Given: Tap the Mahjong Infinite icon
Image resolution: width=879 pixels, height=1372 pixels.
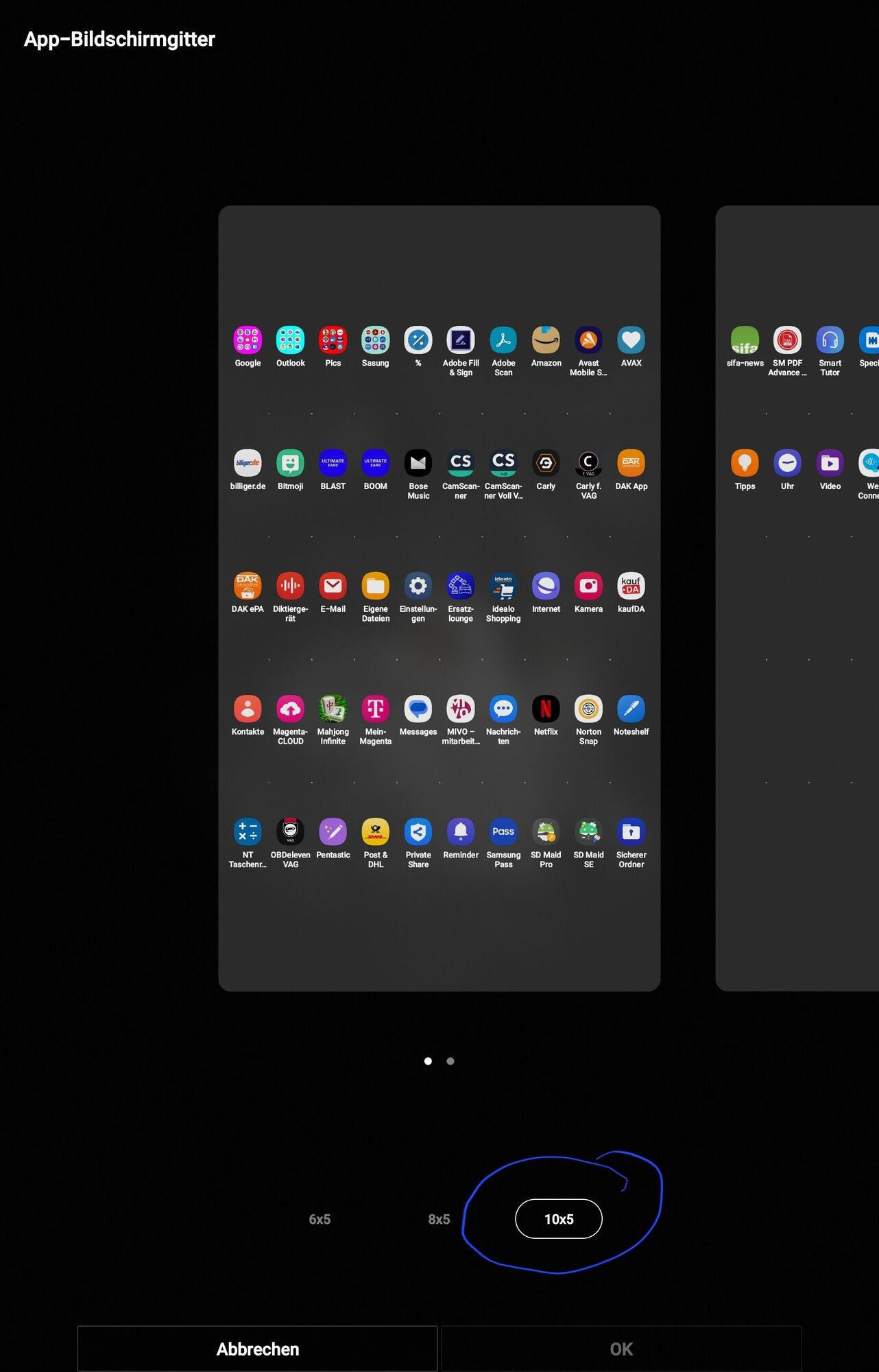Looking at the screenshot, I should click(x=333, y=709).
